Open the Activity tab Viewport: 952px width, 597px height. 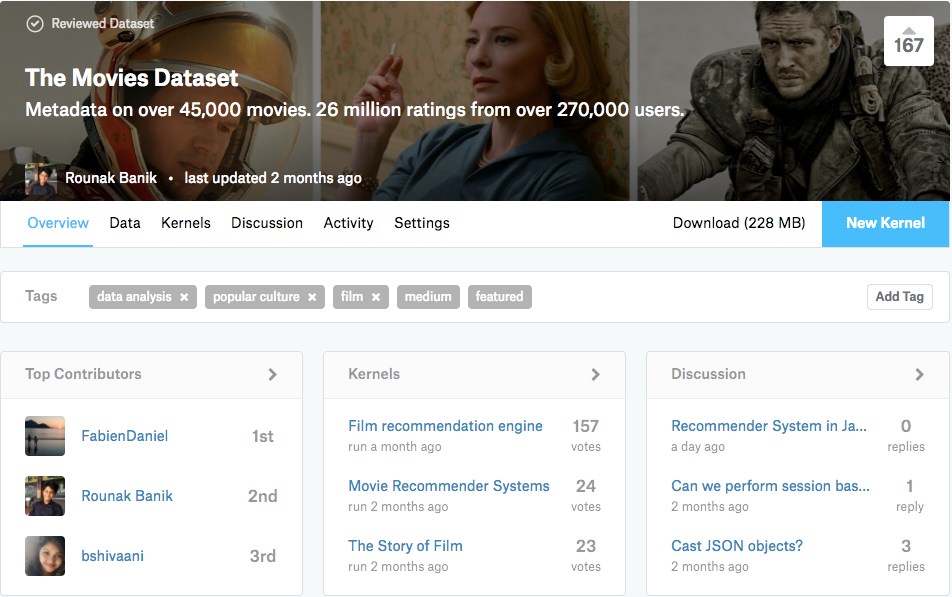click(348, 223)
